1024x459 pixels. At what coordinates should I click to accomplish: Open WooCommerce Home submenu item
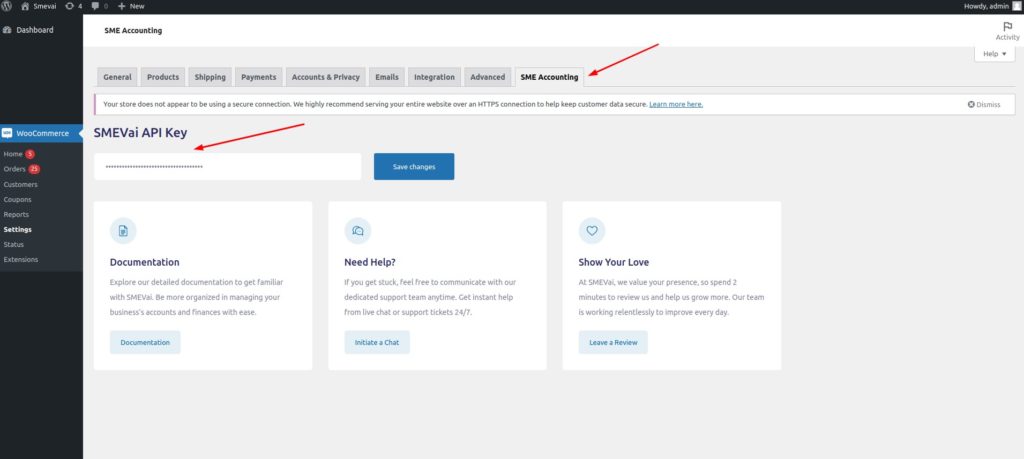(x=13, y=154)
